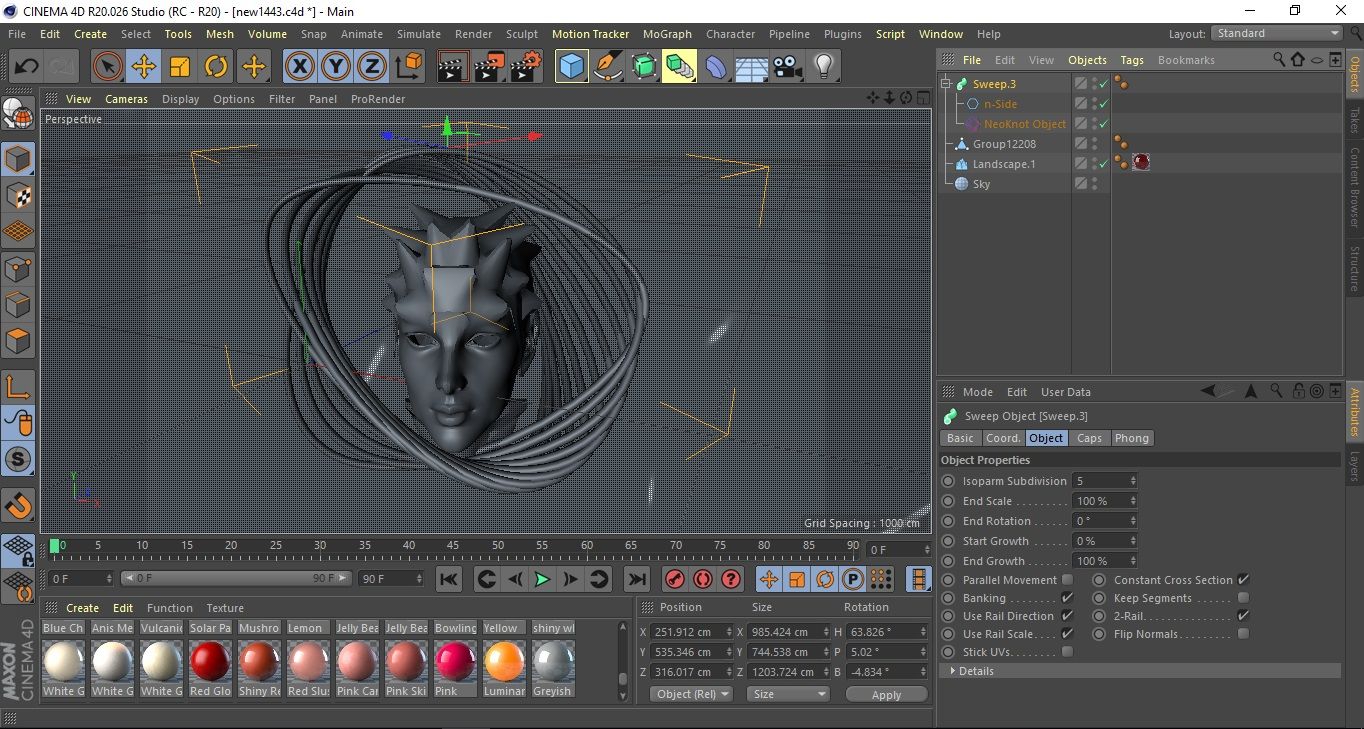1364x729 pixels.
Task: Select the Rotate tool in top toolbar
Action: click(216, 67)
